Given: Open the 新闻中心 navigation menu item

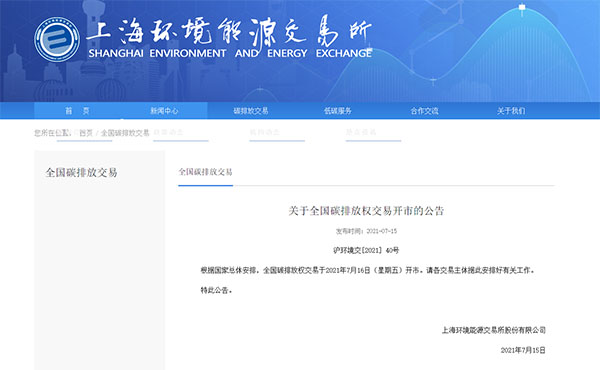Looking at the screenshot, I should pos(164,111).
